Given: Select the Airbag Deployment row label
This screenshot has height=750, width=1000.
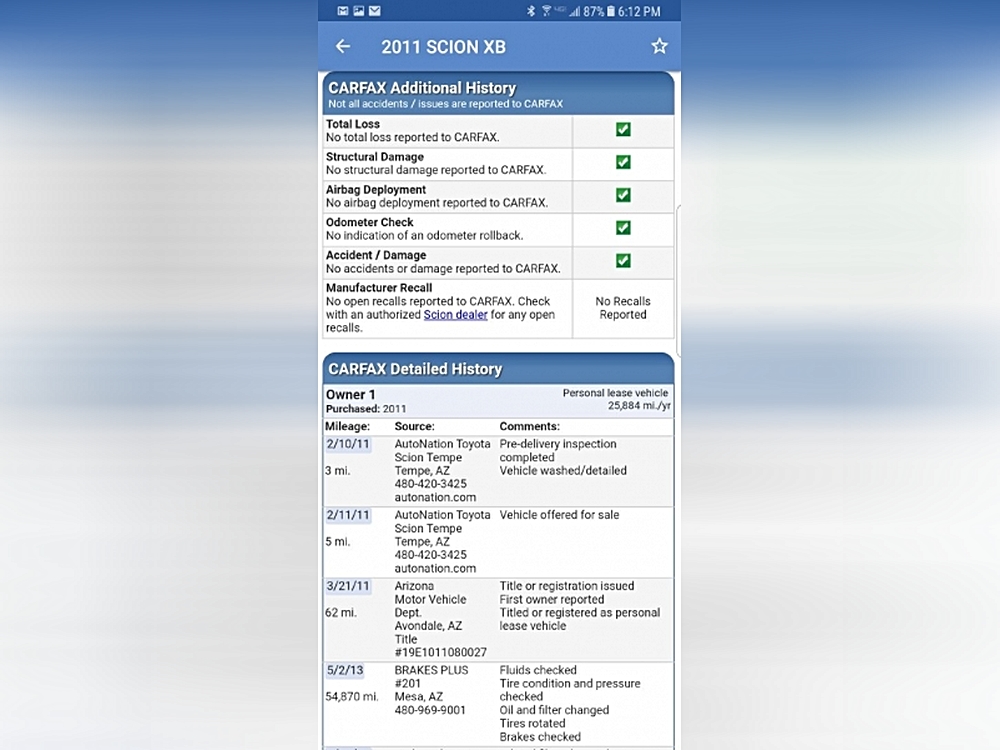Looking at the screenshot, I should point(376,189).
